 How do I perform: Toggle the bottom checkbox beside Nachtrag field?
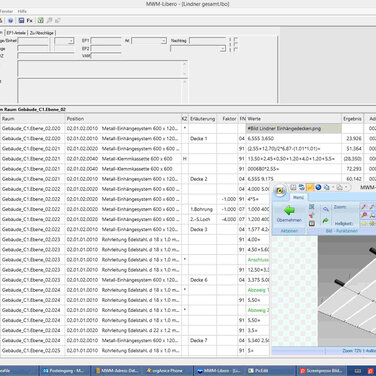(x=236, y=49)
